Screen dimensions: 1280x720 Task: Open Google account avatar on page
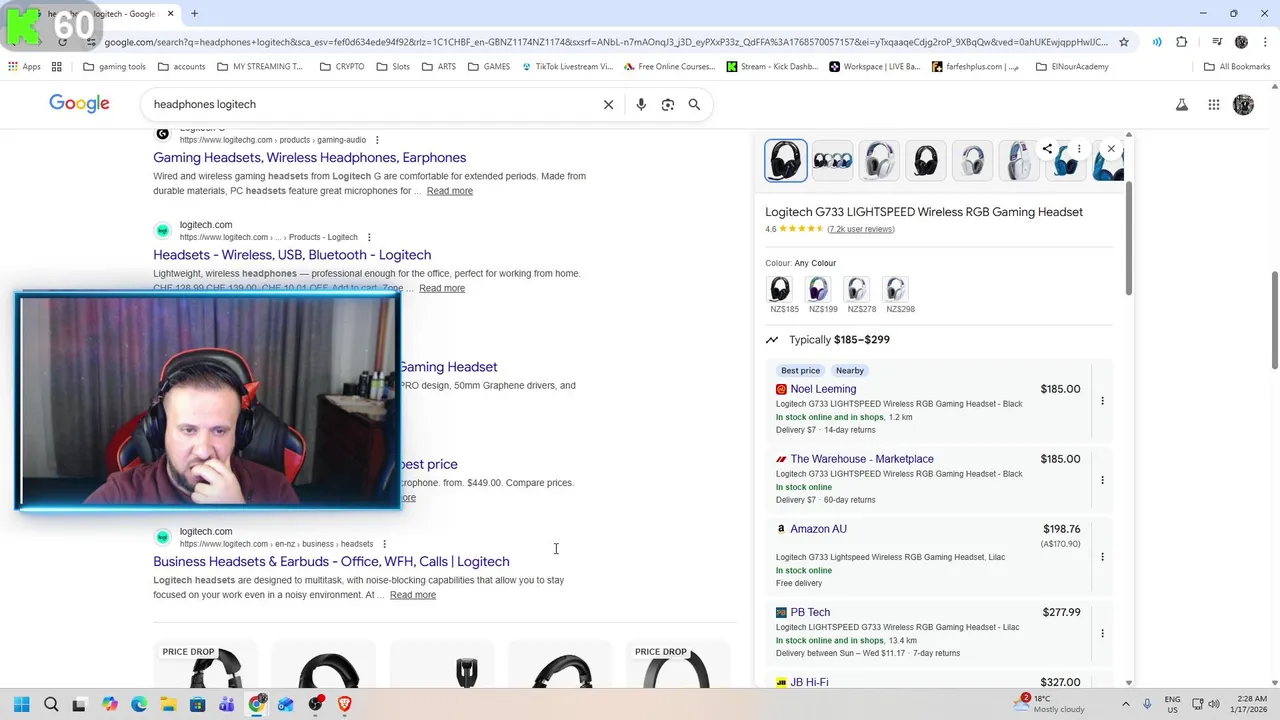[1244, 105]
